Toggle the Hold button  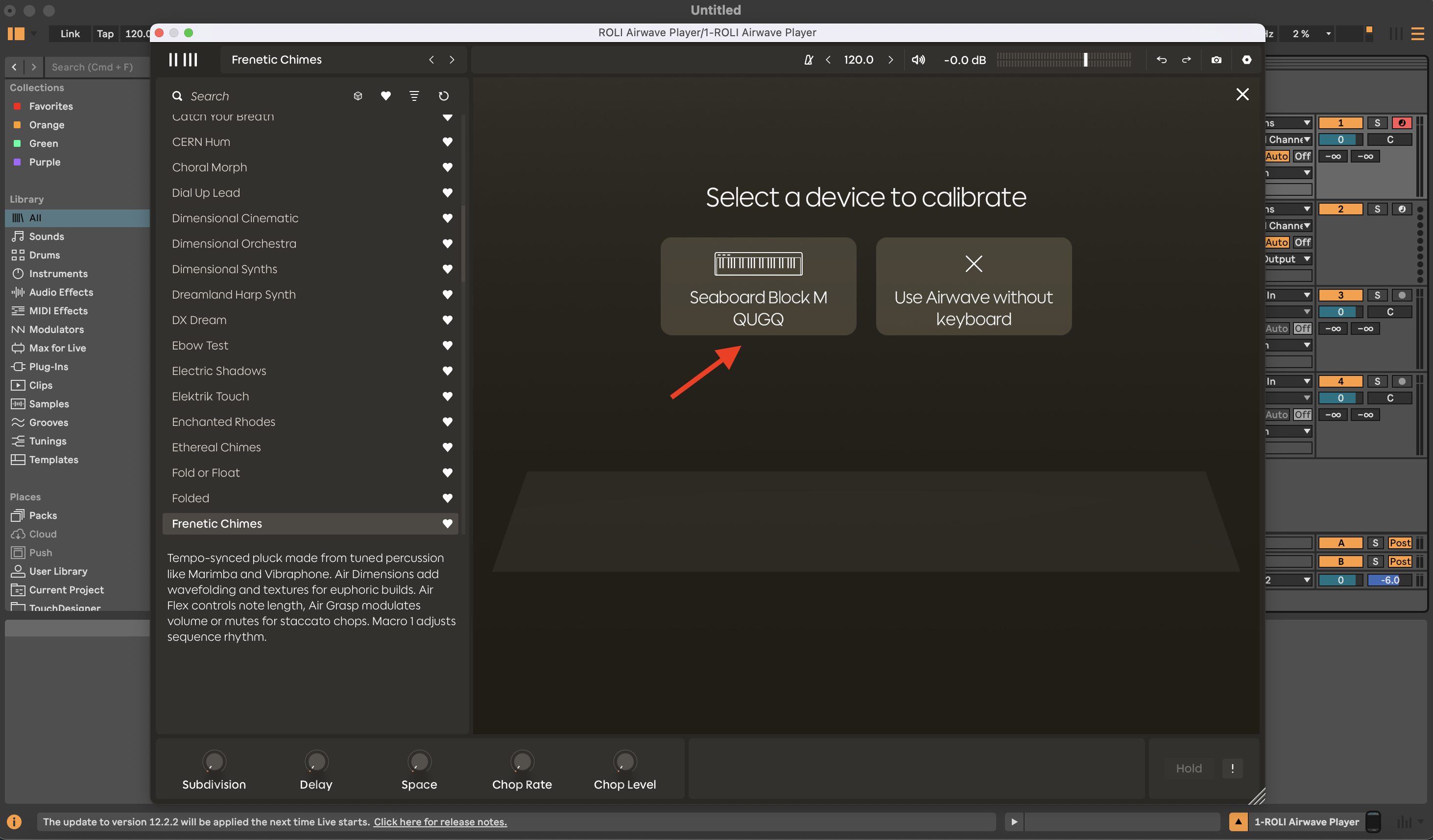(x=1189, y=769)
